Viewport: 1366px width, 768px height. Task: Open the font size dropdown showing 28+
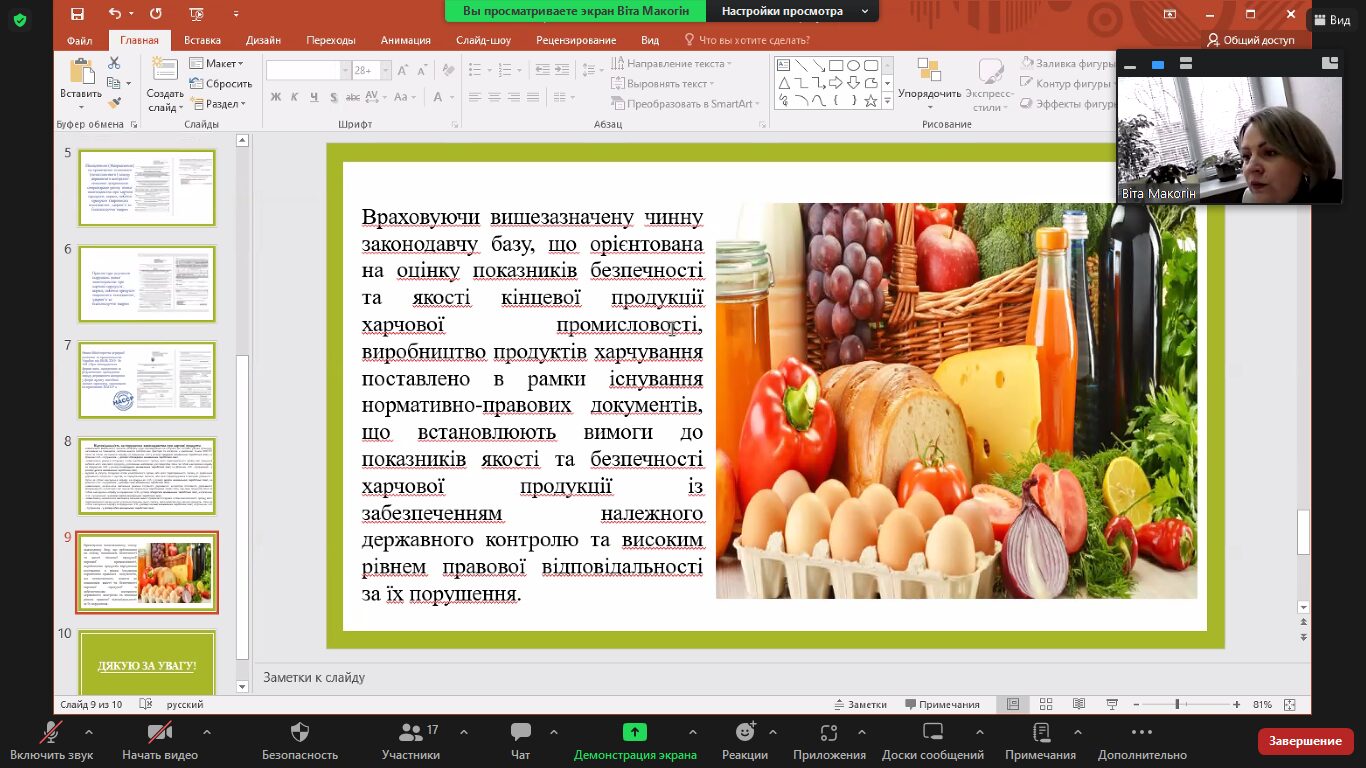click(x=384, y=71)
